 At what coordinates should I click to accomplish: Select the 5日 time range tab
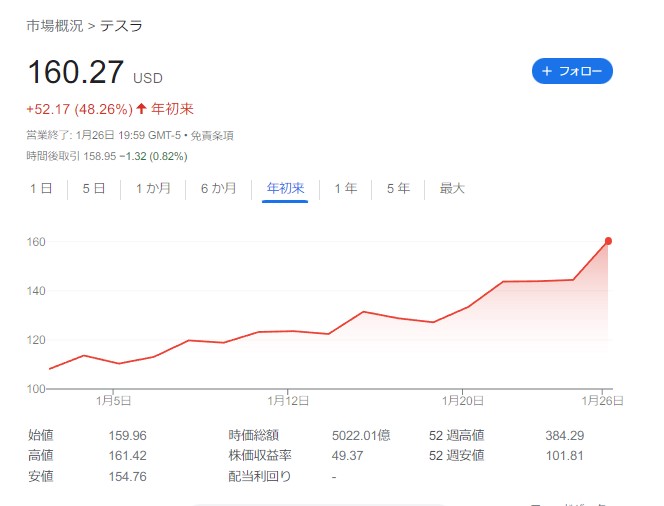94,188
